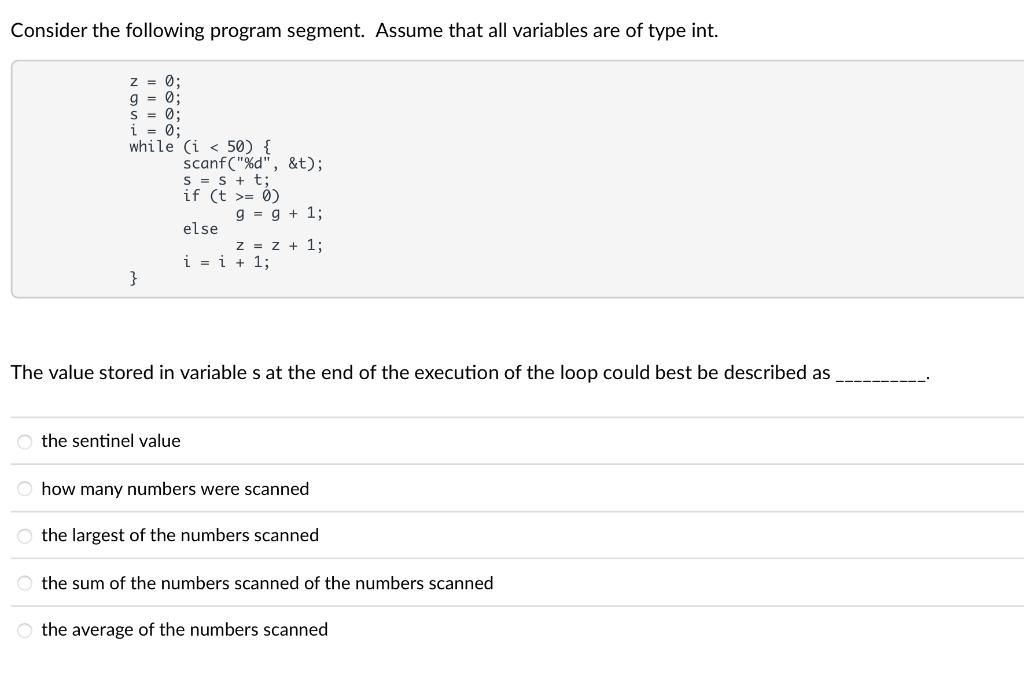The width and height of the screenshot is (1024, 675).
Task: Click the answer text how many numbers were scanned
Action: 175,488
